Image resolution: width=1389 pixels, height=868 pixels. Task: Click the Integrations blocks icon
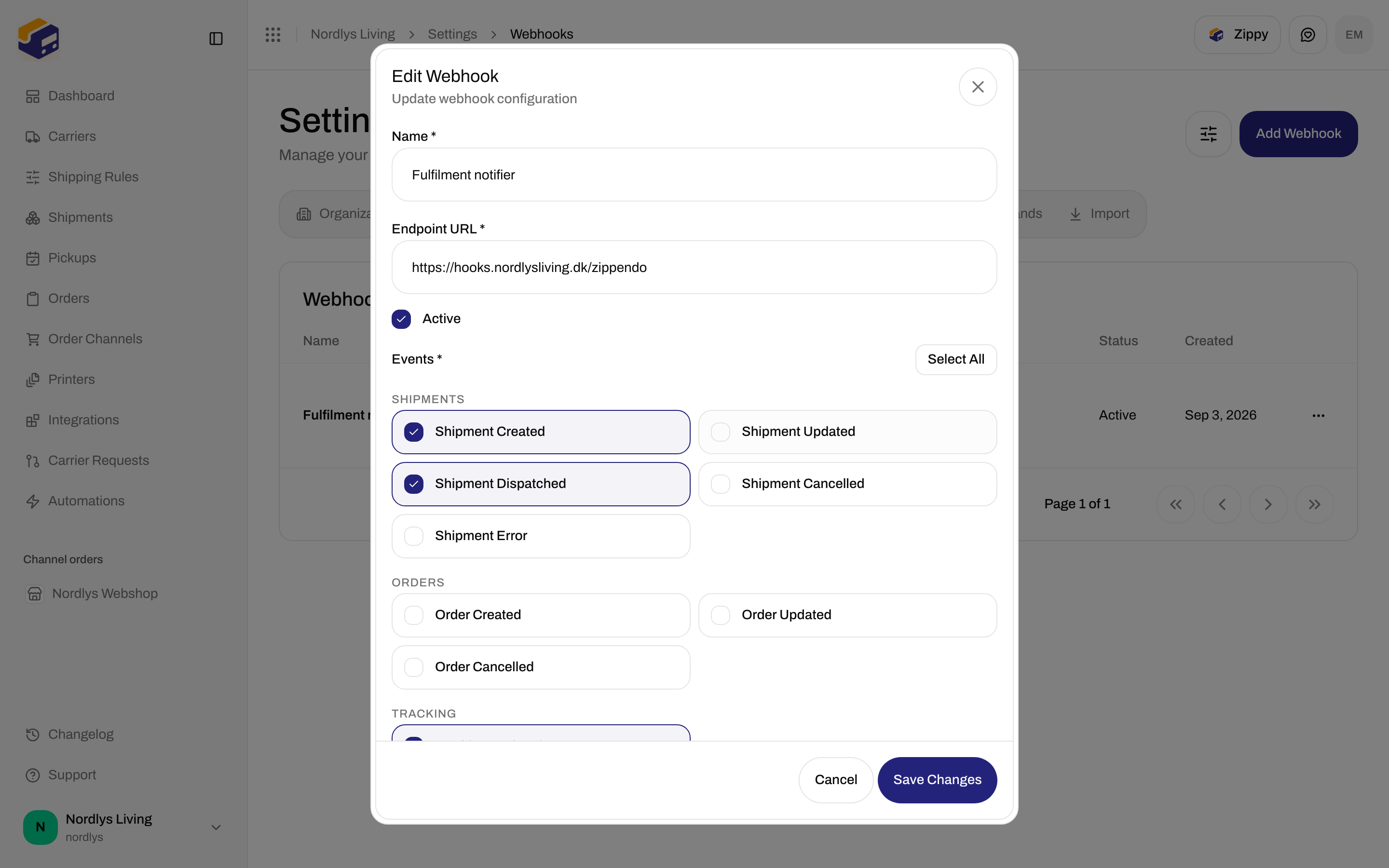tap(33, 420)
